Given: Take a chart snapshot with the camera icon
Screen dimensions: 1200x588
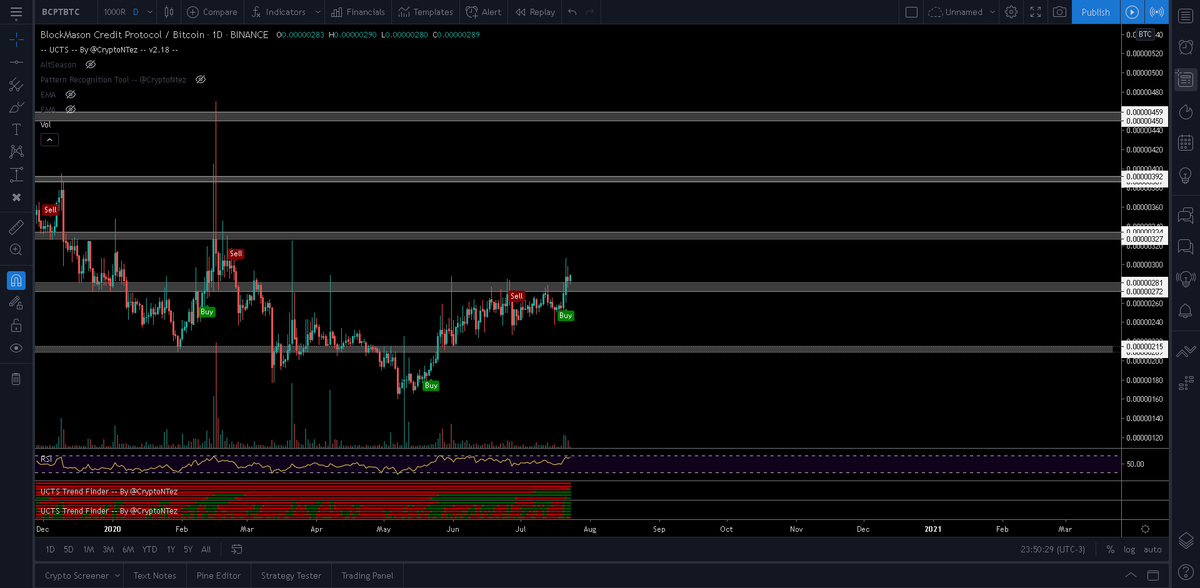Looking at the screenshot, I should (1060, 12).
